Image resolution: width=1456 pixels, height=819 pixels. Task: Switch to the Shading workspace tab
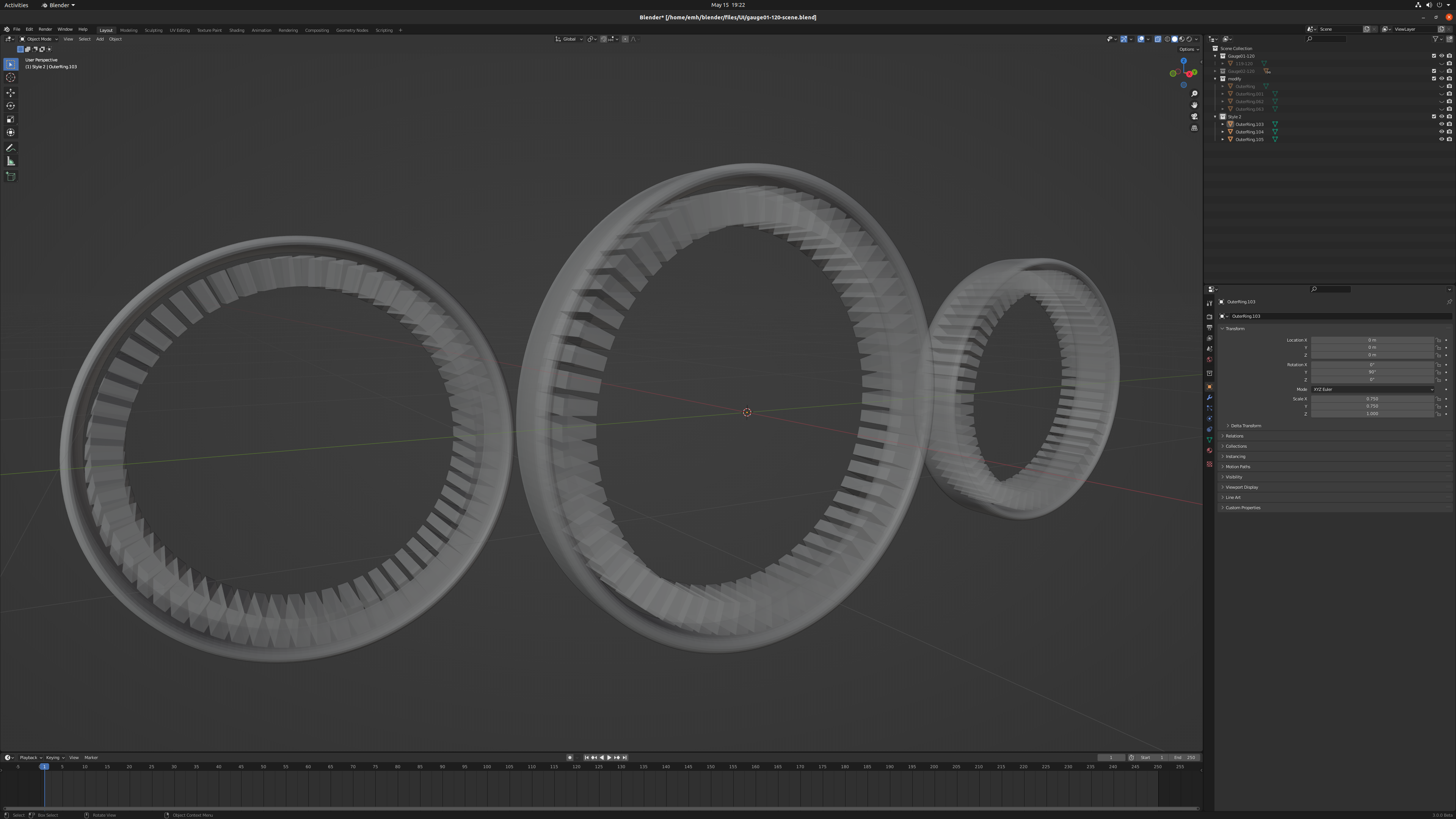coord(236,30)
